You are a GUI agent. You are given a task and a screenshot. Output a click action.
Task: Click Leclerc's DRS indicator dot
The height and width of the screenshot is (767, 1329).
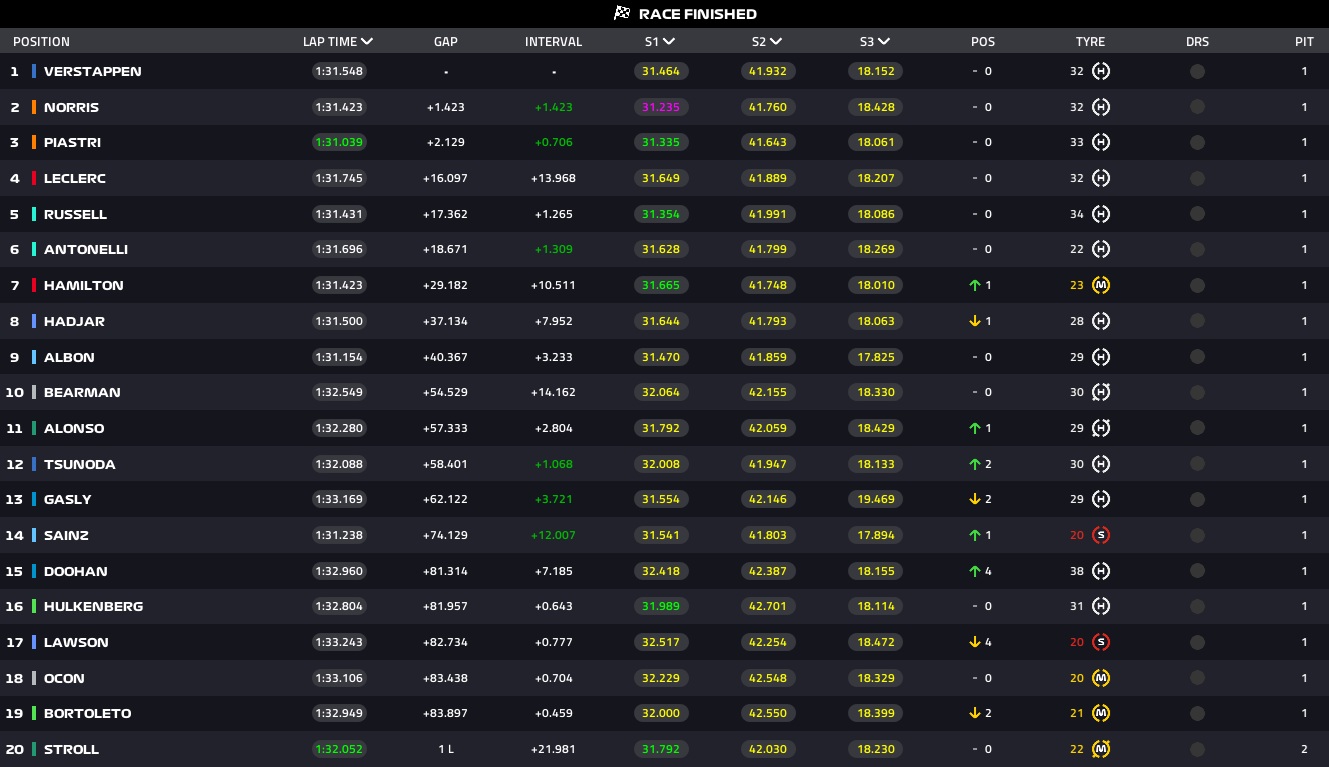click(1197, 178)
